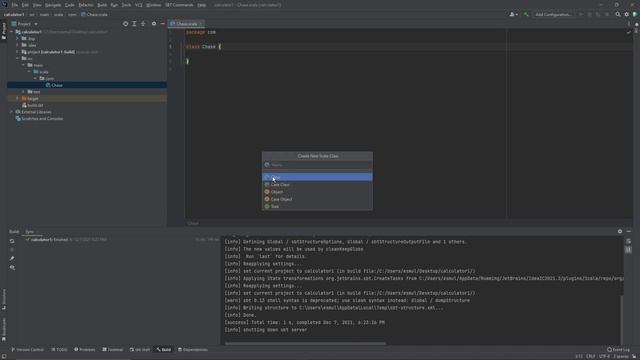Minimize the Build panel with the minus icon
The width and height of the screenshot is (640, 360).
(629, 231)
